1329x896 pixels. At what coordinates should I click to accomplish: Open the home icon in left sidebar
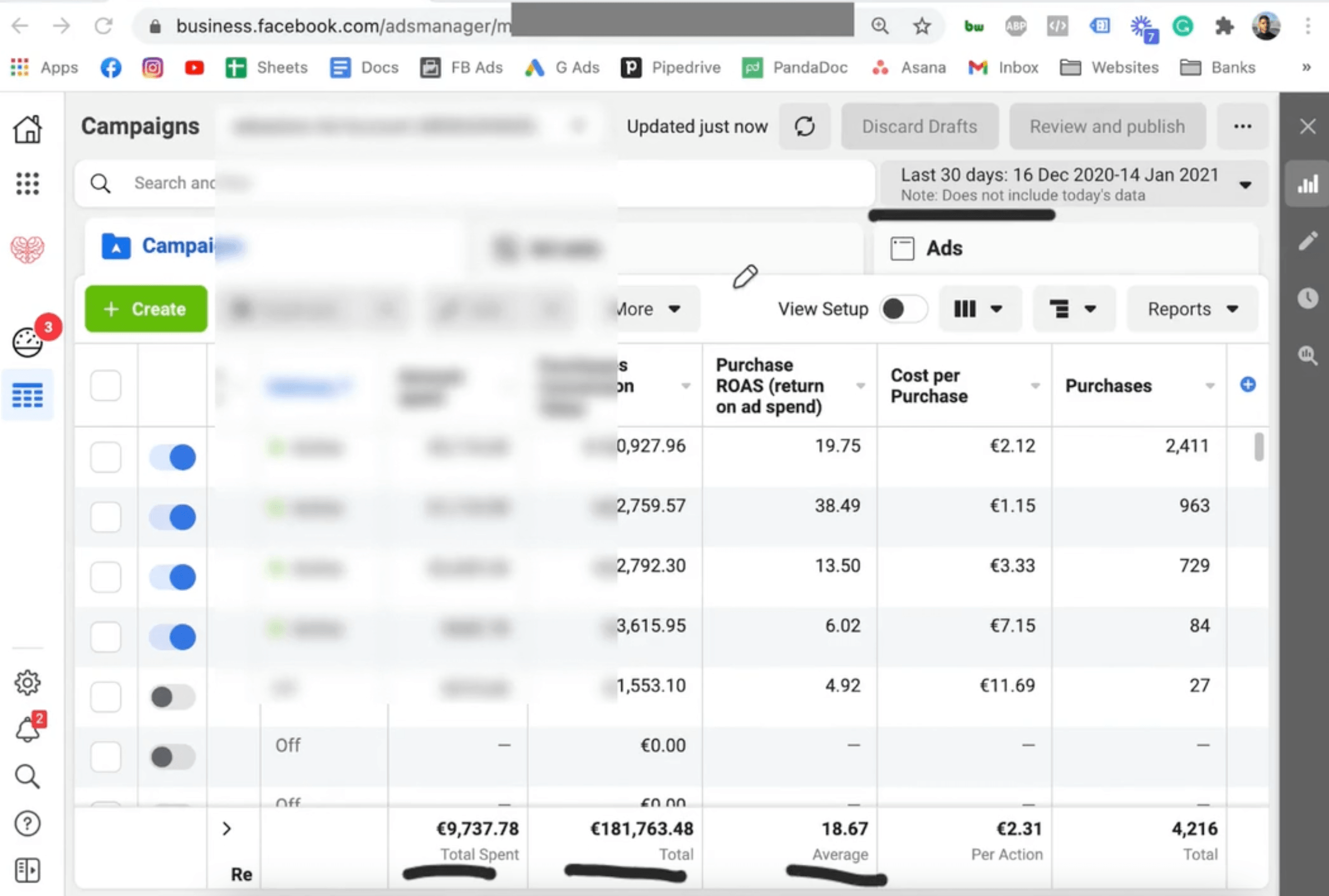(27, 129)
